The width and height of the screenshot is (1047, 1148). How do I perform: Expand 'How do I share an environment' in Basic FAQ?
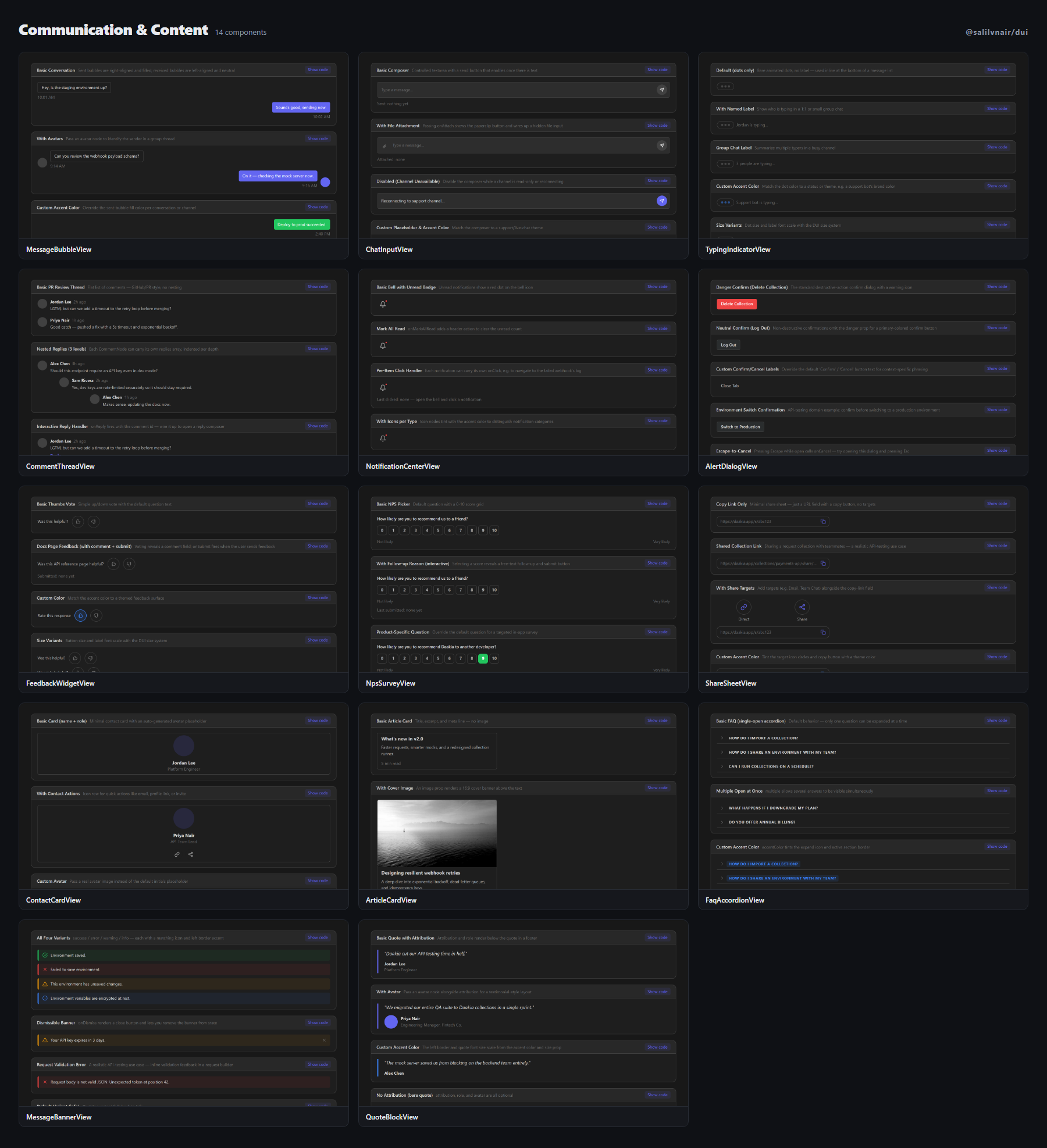click(863, 752)
